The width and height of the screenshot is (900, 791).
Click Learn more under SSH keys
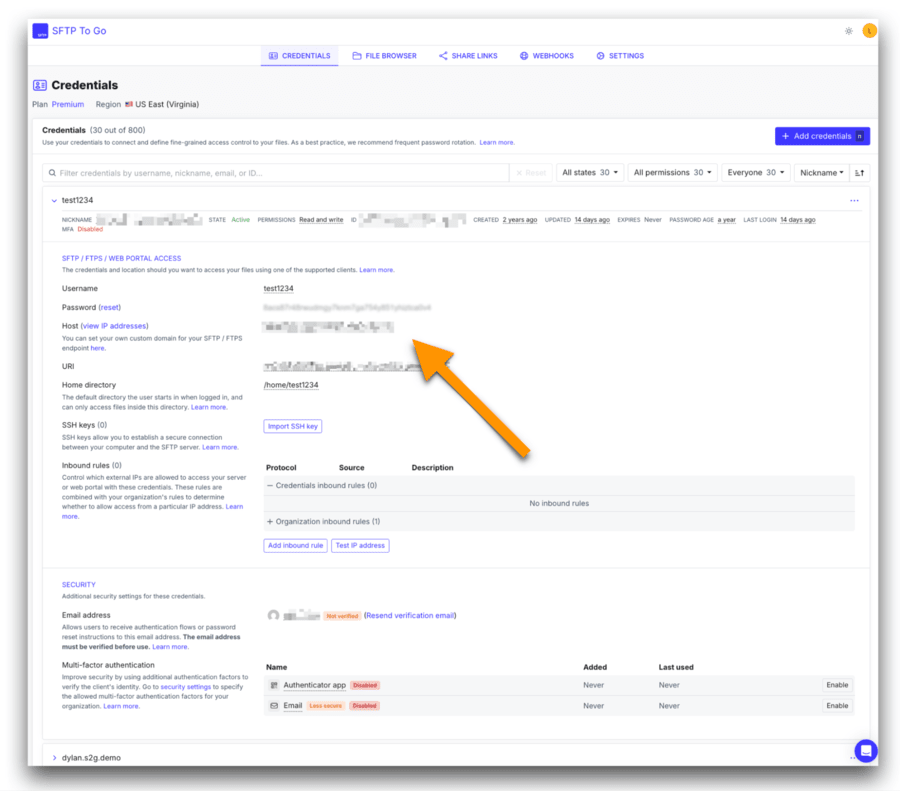point(219,447)
